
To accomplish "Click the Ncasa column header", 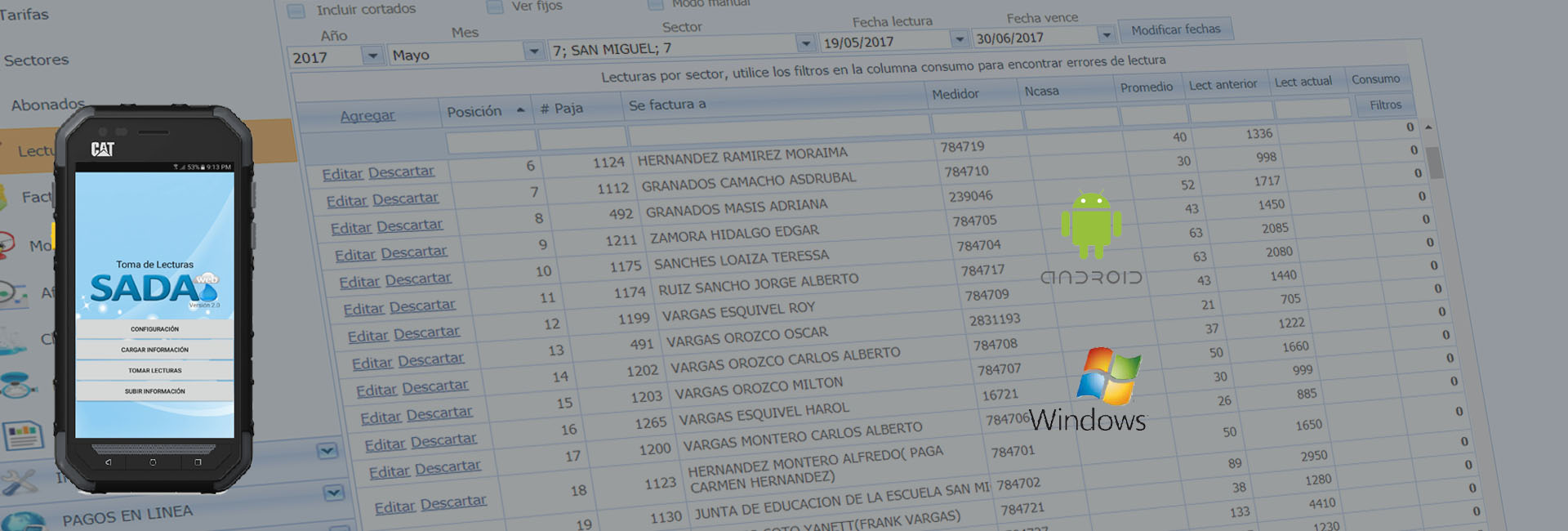I will (1042, 91).
